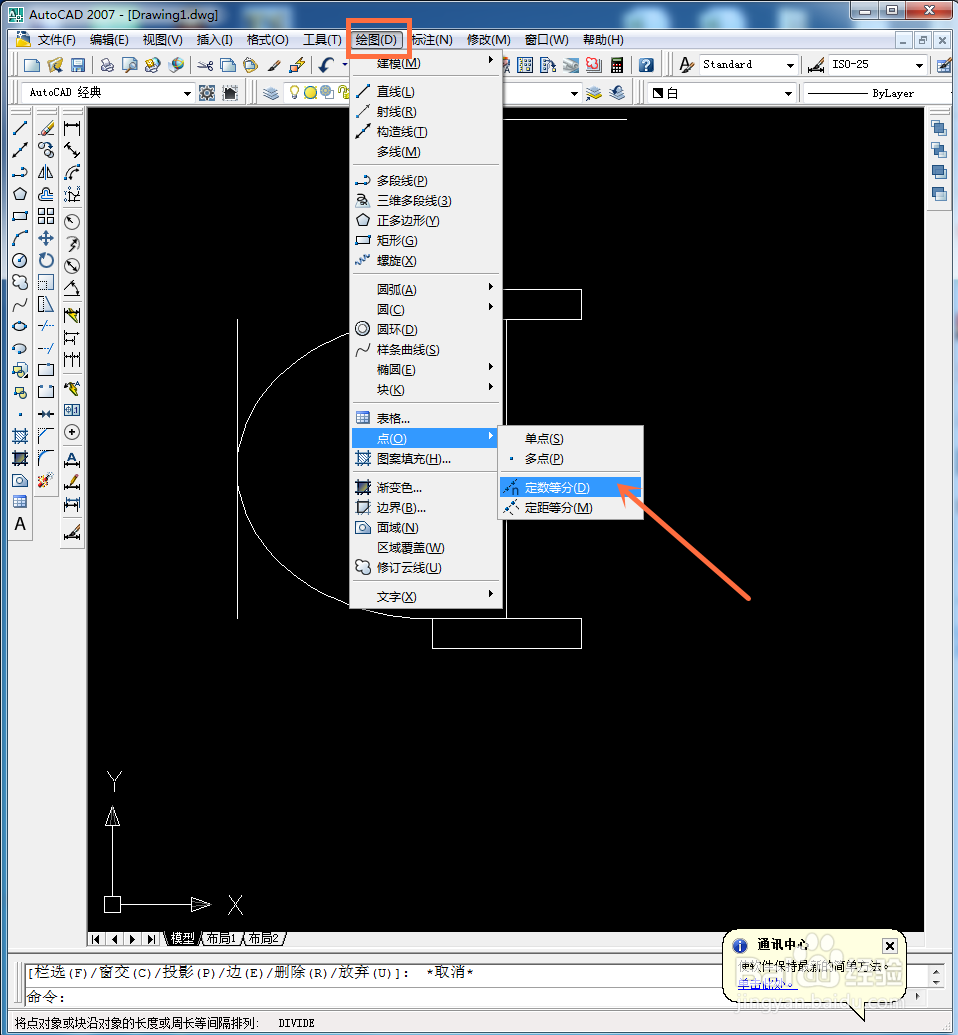Select the Array tool icon

(46, 216)
